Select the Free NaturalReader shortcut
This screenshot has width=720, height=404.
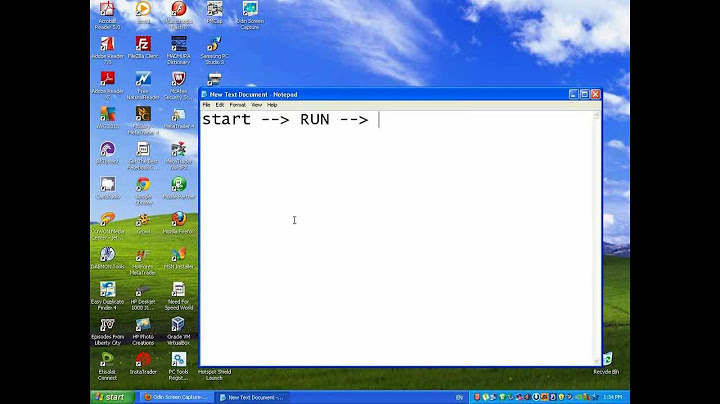pos(143,85)
